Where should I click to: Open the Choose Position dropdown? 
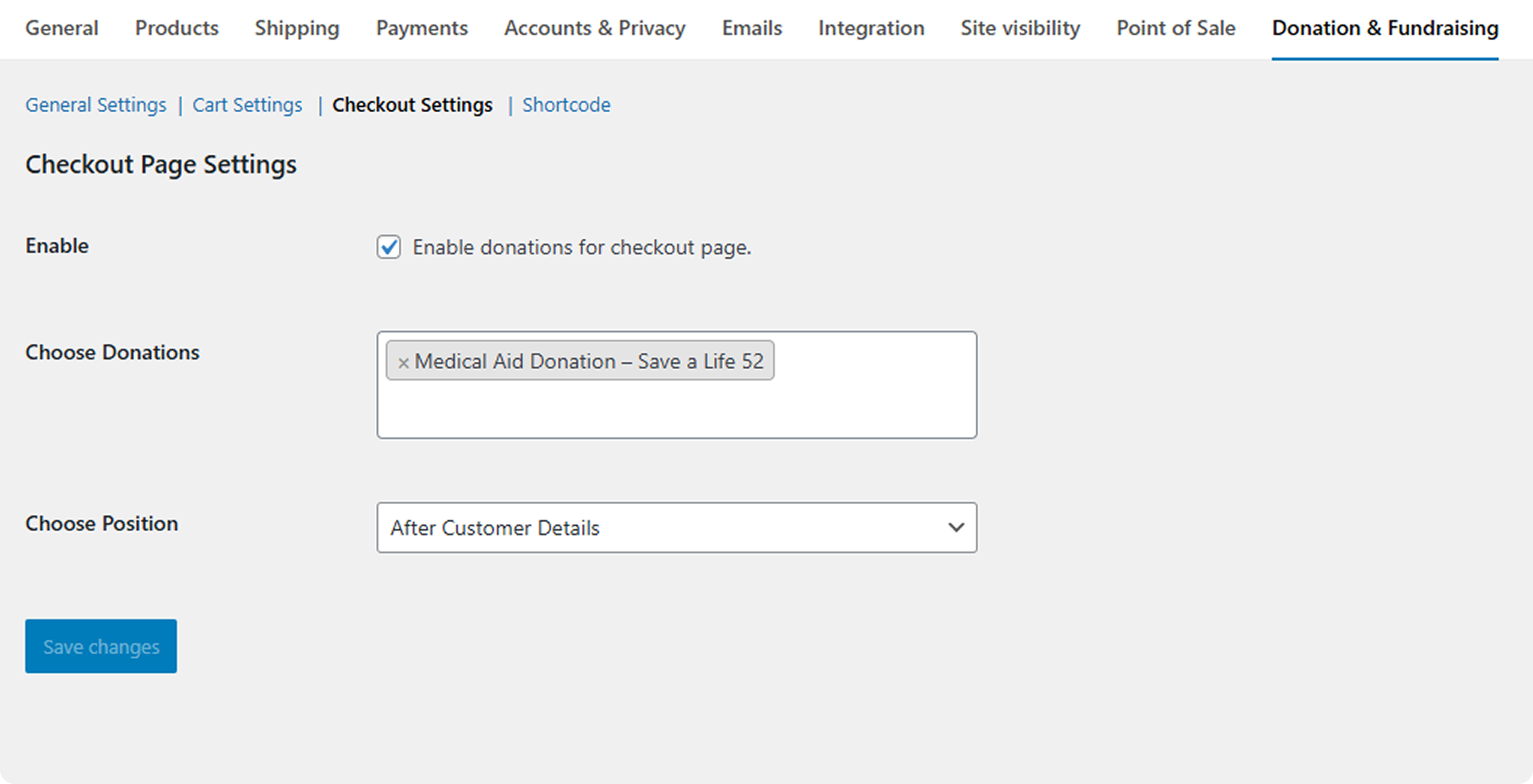676,528
